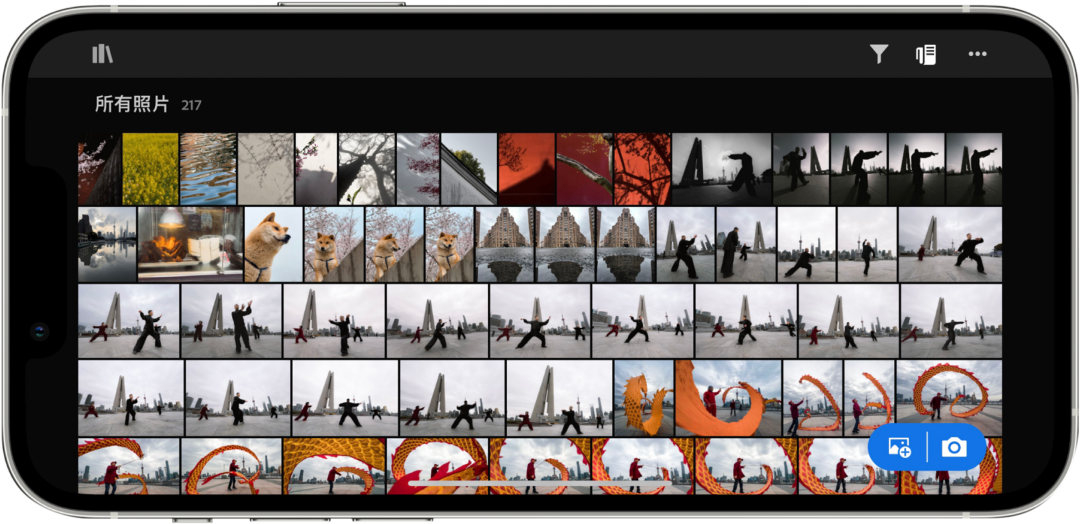The width and height of the screenshot is (1080, 524).
Task: Open the grey bare branches photo
Action: [266, 169]
